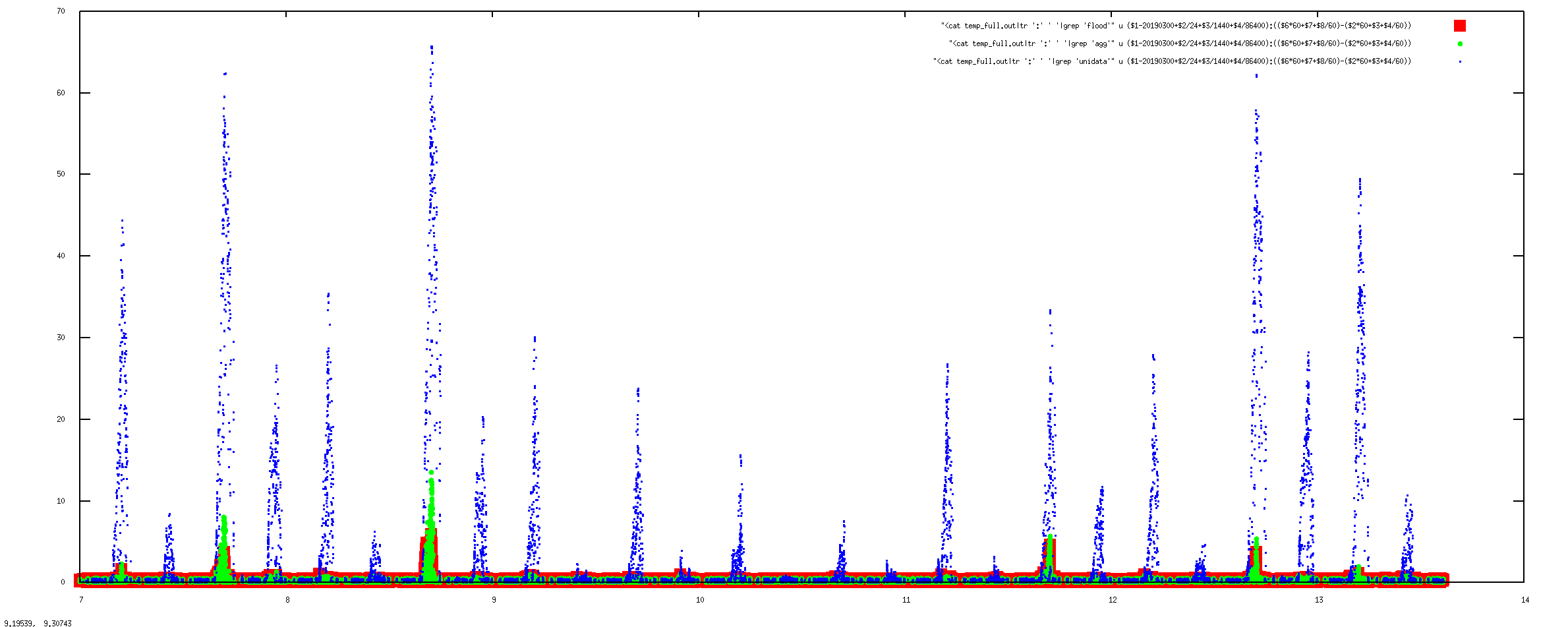
Task: Click the y-axis tick label 0
Action: [x=63, y=582]
